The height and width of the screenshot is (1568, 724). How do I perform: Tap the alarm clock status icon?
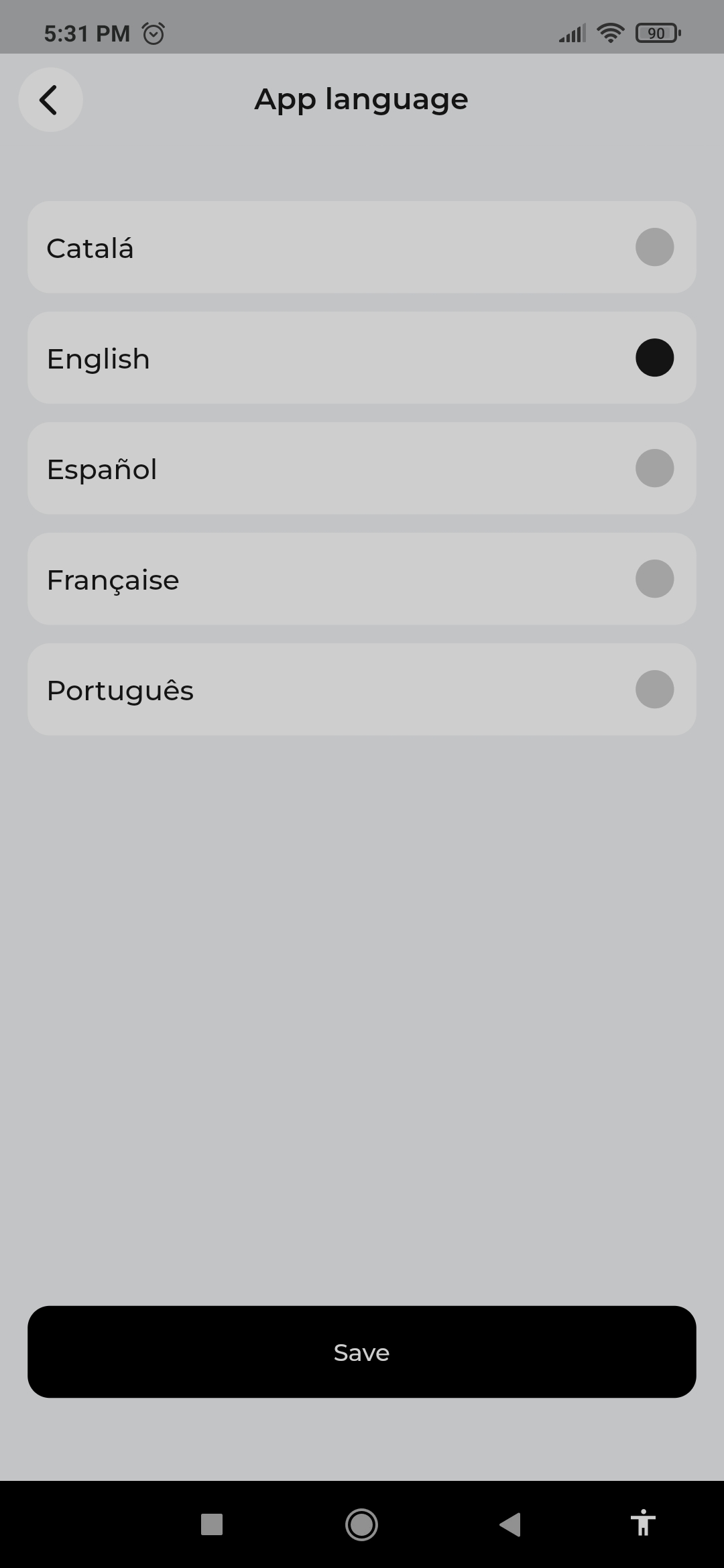(x=154, y=34)
